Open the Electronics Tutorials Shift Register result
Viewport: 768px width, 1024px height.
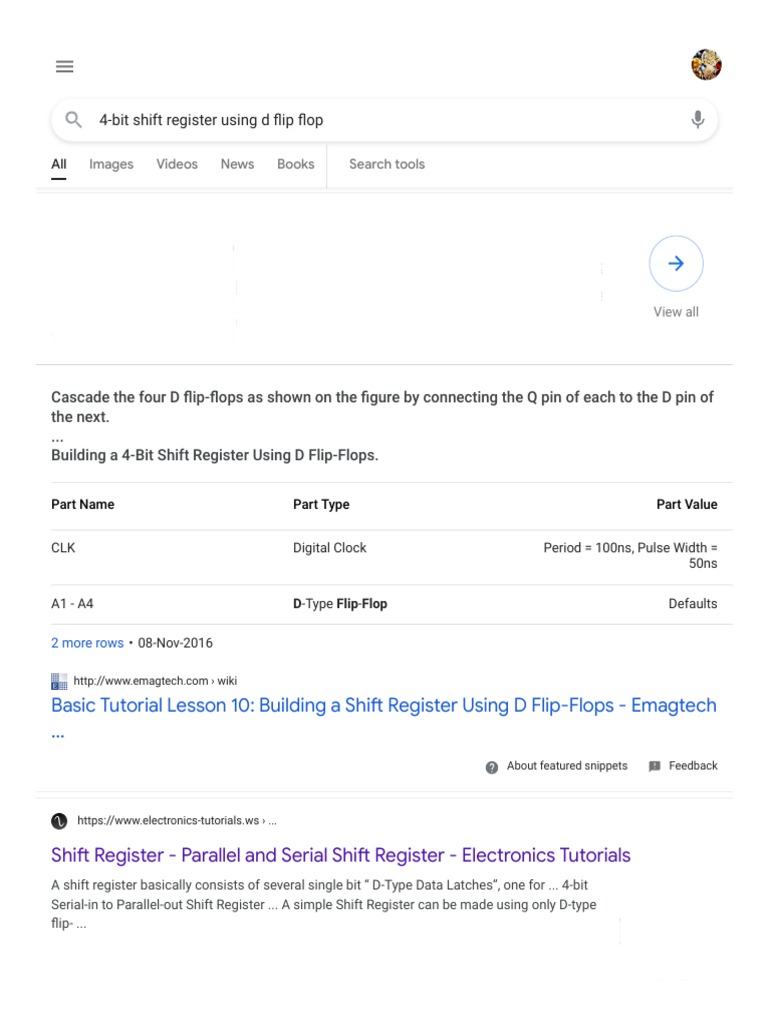tap(340, 855)
